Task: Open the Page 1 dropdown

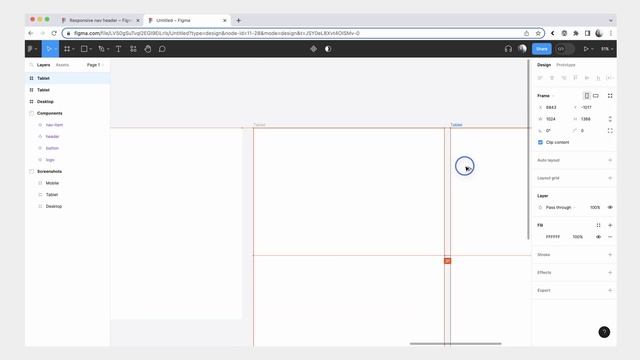Action: (x=95, y=65)
